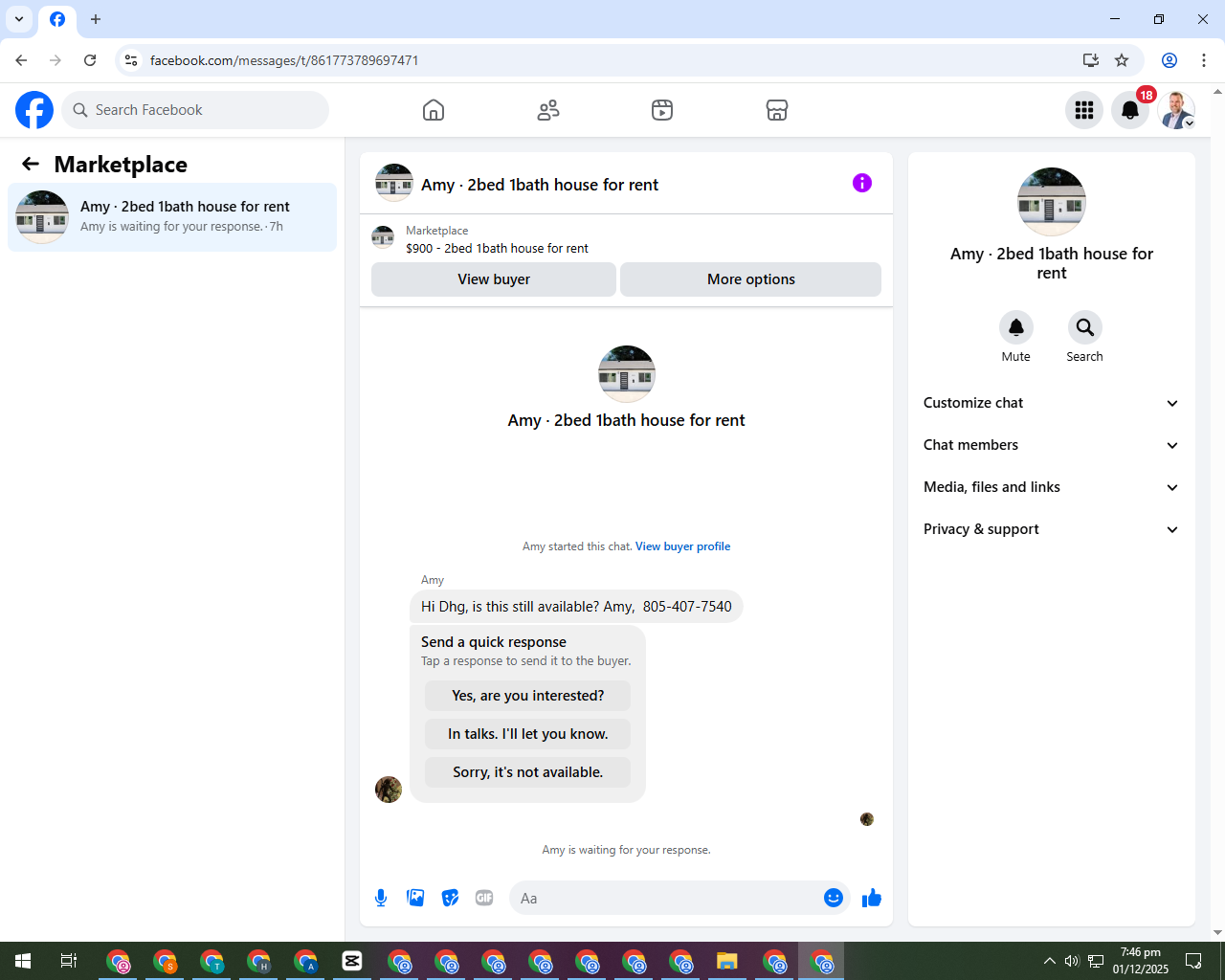Send quick response 'In talks. I'll let you know.'
This screenshot has width=1225, height=980.
pos(528,734)
